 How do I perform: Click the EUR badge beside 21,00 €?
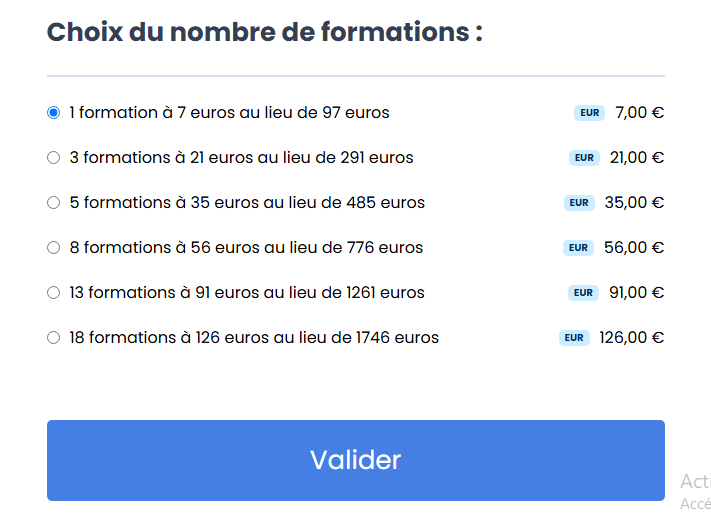click(584, 158)
